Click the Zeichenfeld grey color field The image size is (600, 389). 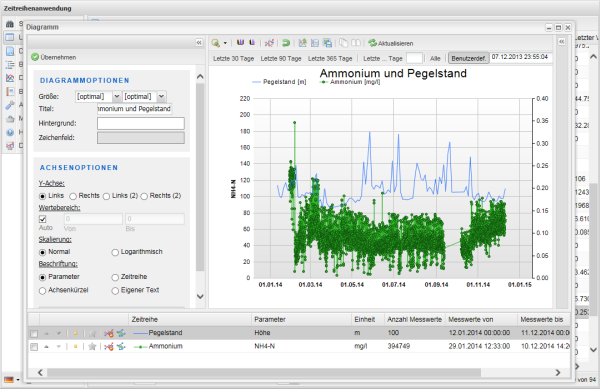coord(141,138)
